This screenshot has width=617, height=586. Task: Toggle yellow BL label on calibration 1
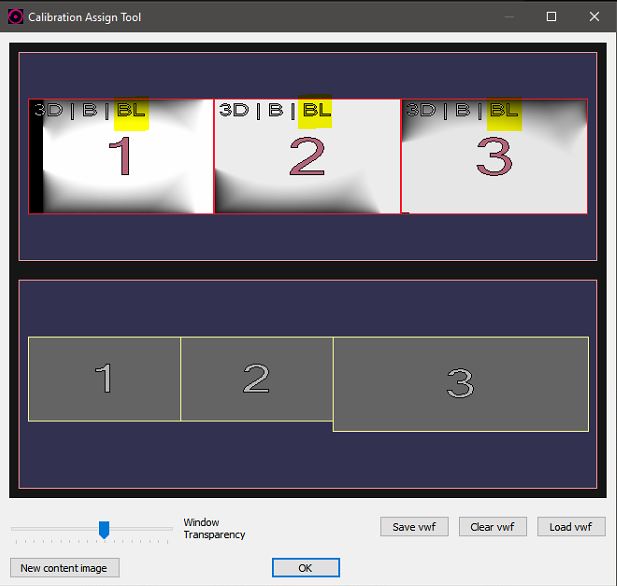tap(131, 111)
